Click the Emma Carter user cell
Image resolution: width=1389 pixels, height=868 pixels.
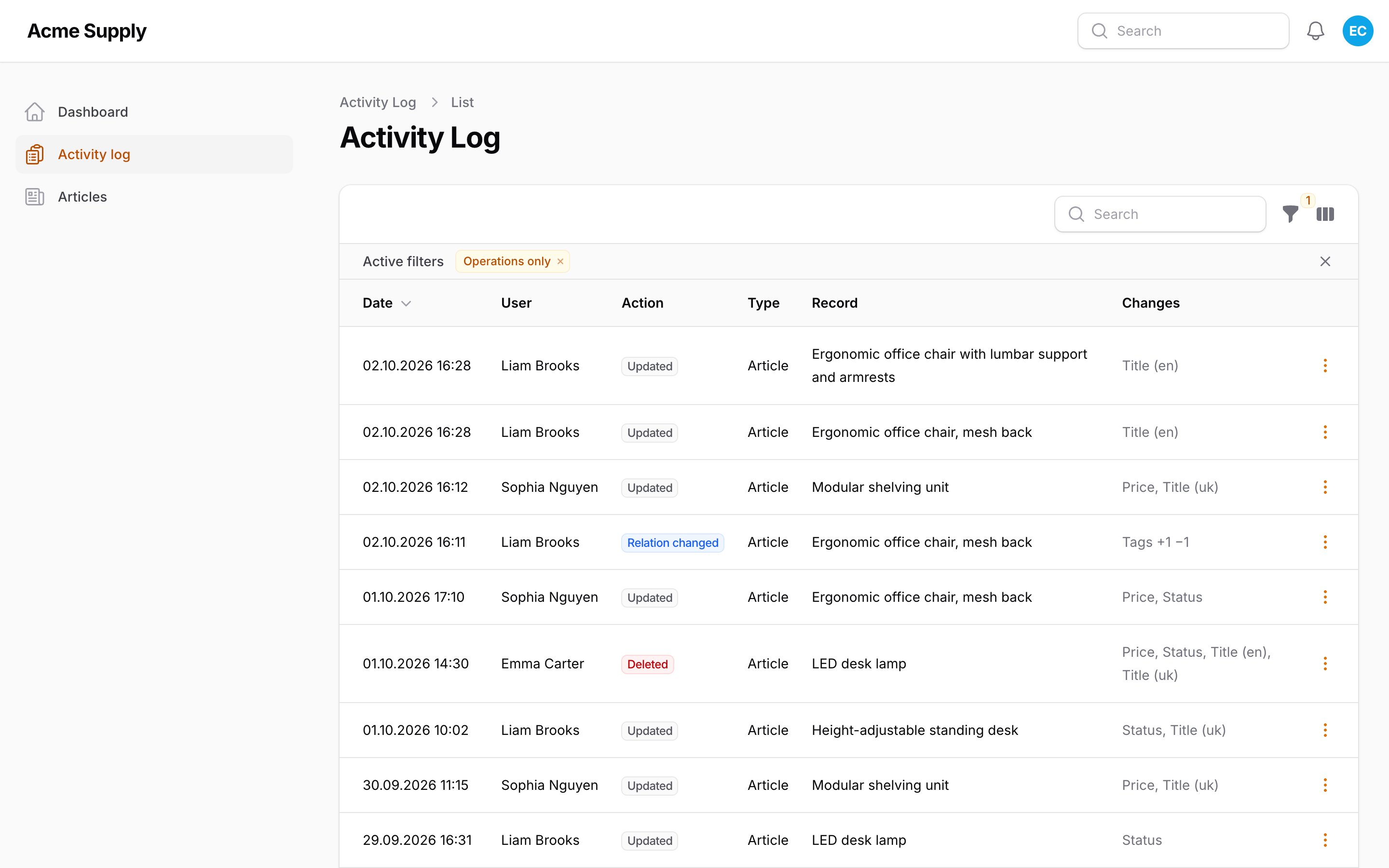click(x=542, y=664)
